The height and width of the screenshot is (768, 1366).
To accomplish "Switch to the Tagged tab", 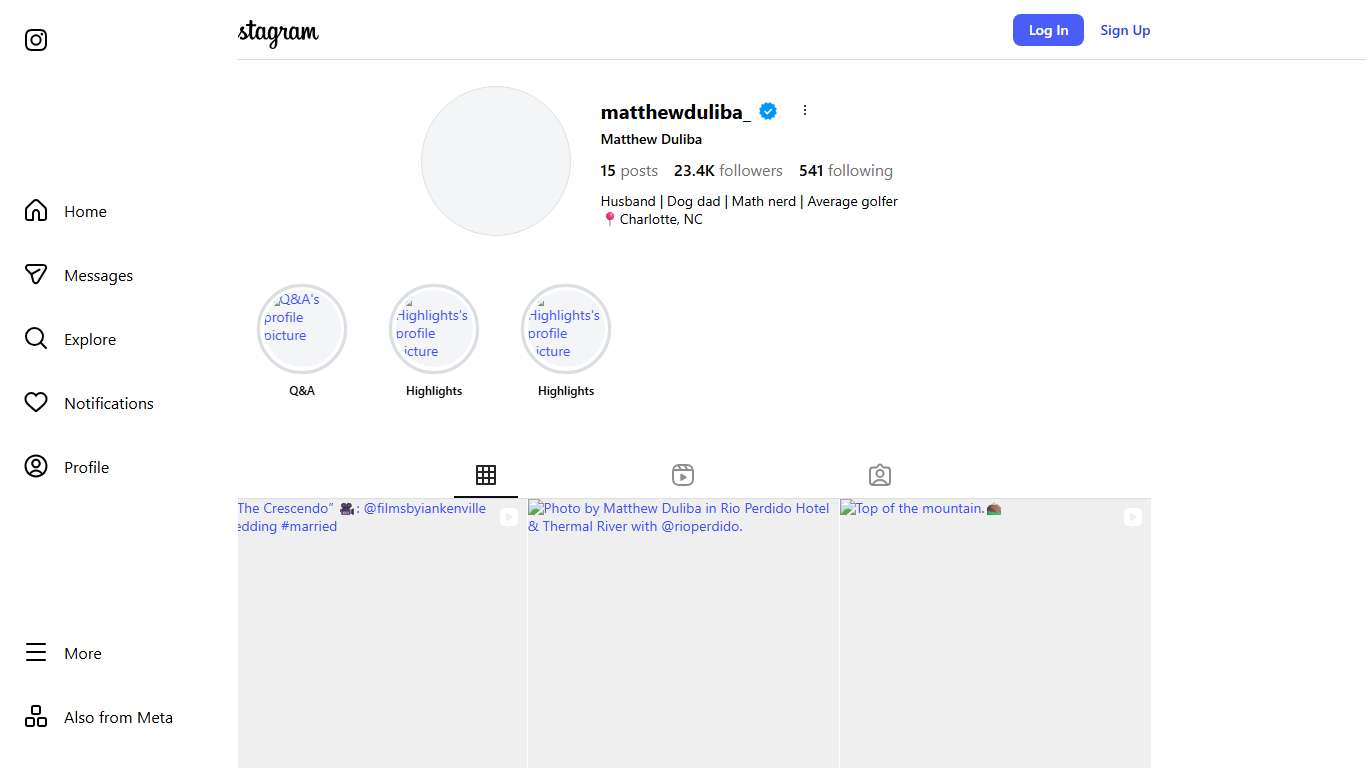I will tap(879, 475).
